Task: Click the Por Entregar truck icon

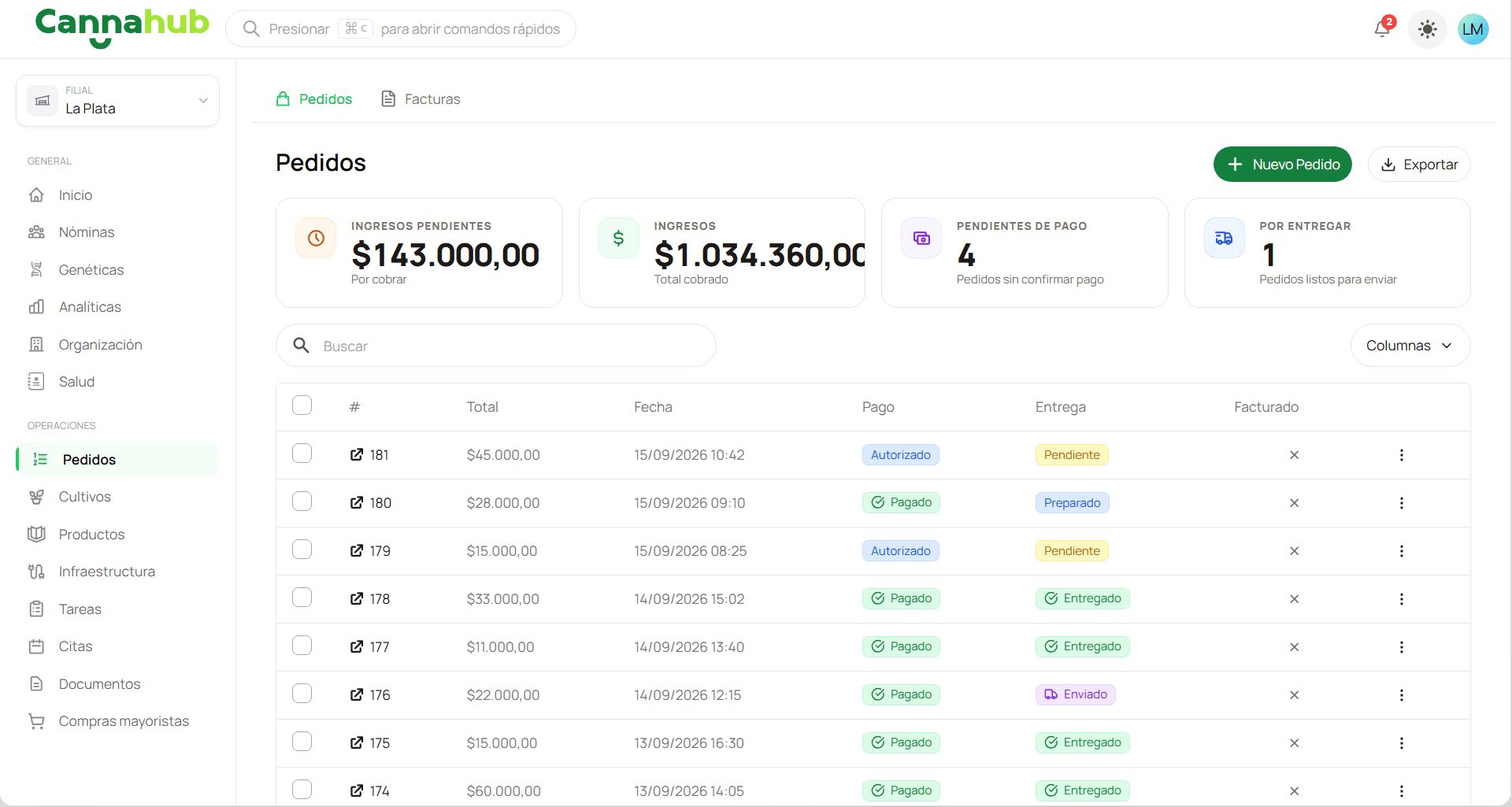Action: (1224, 238)
